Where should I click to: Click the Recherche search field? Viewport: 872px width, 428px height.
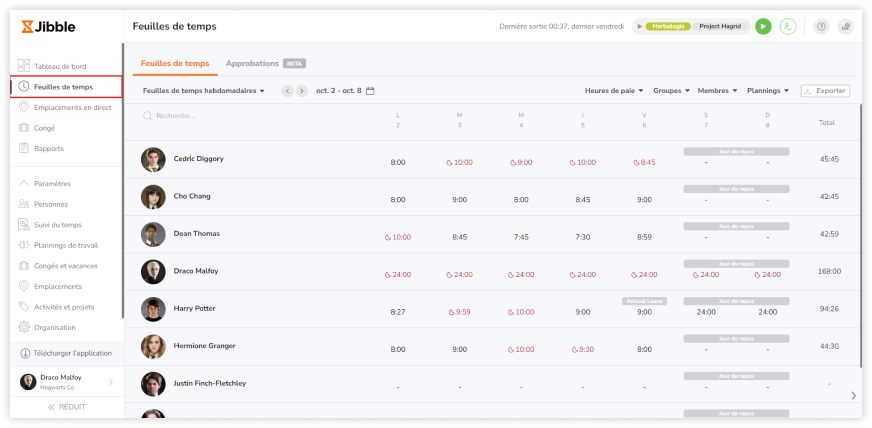point(170,116)
